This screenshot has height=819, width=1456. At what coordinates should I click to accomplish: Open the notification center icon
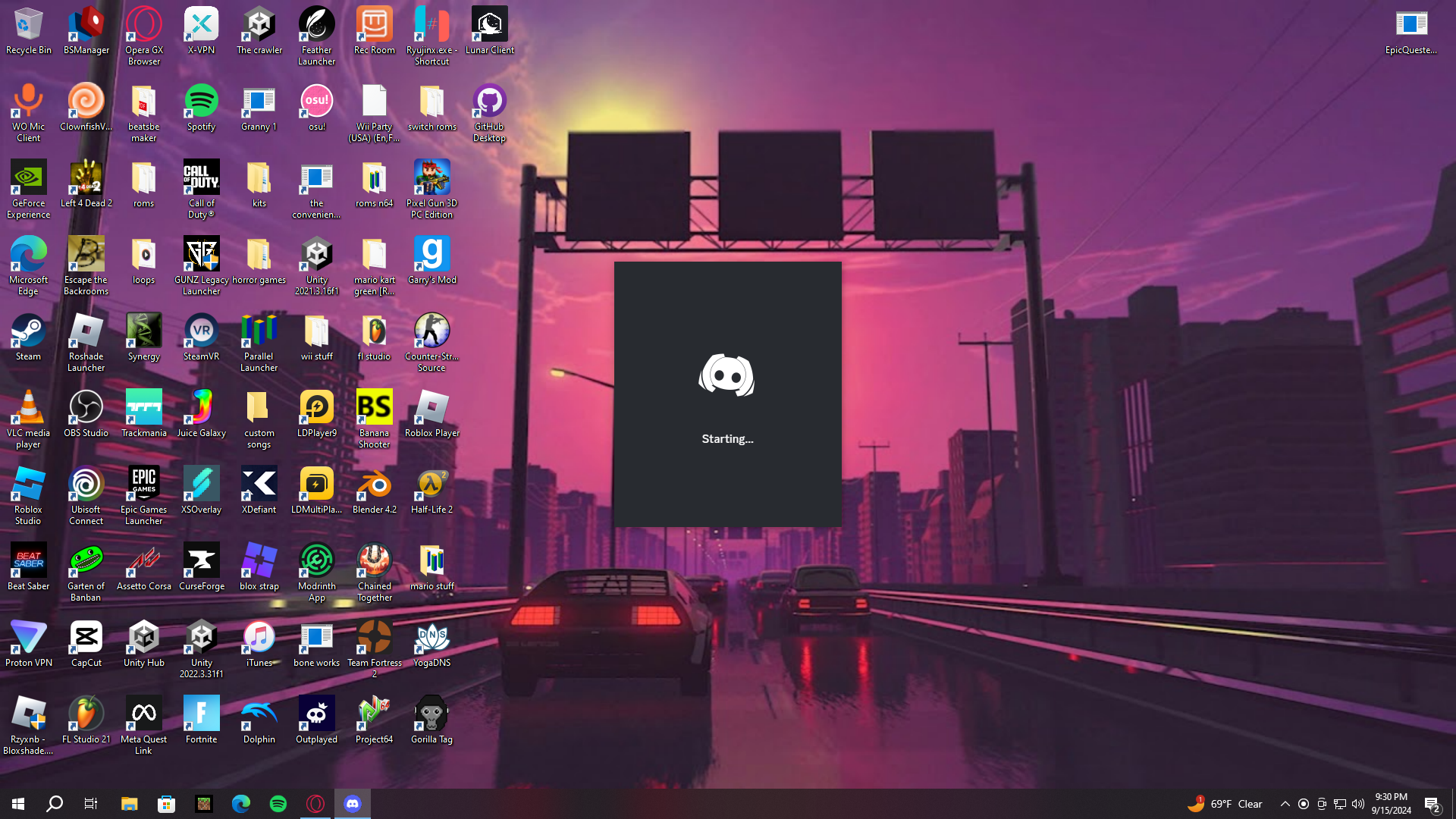coord(1432,804)
